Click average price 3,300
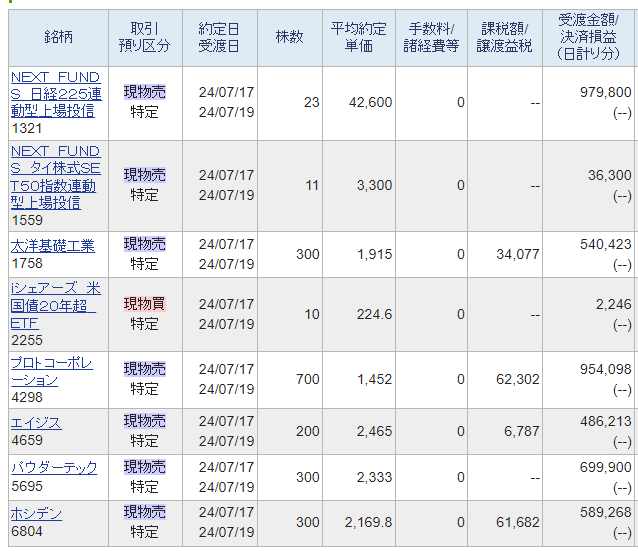638x555 pixels. [374, 185]
